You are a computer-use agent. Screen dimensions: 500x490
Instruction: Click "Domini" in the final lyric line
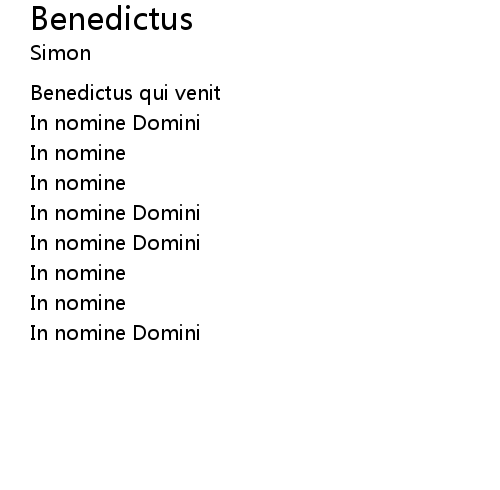[x=167, y=333]
